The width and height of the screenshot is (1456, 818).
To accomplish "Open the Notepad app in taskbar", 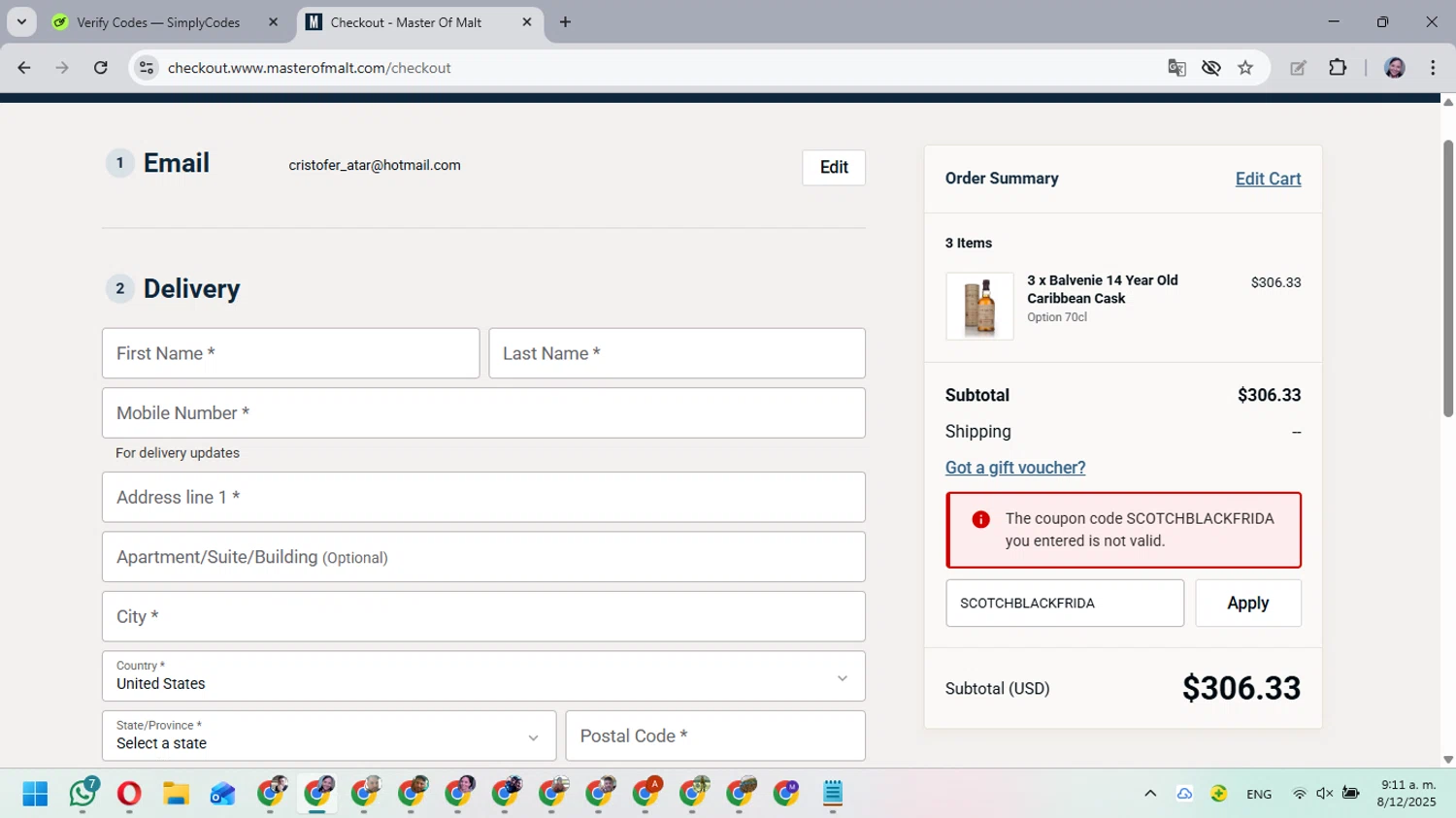I will 833,794.
